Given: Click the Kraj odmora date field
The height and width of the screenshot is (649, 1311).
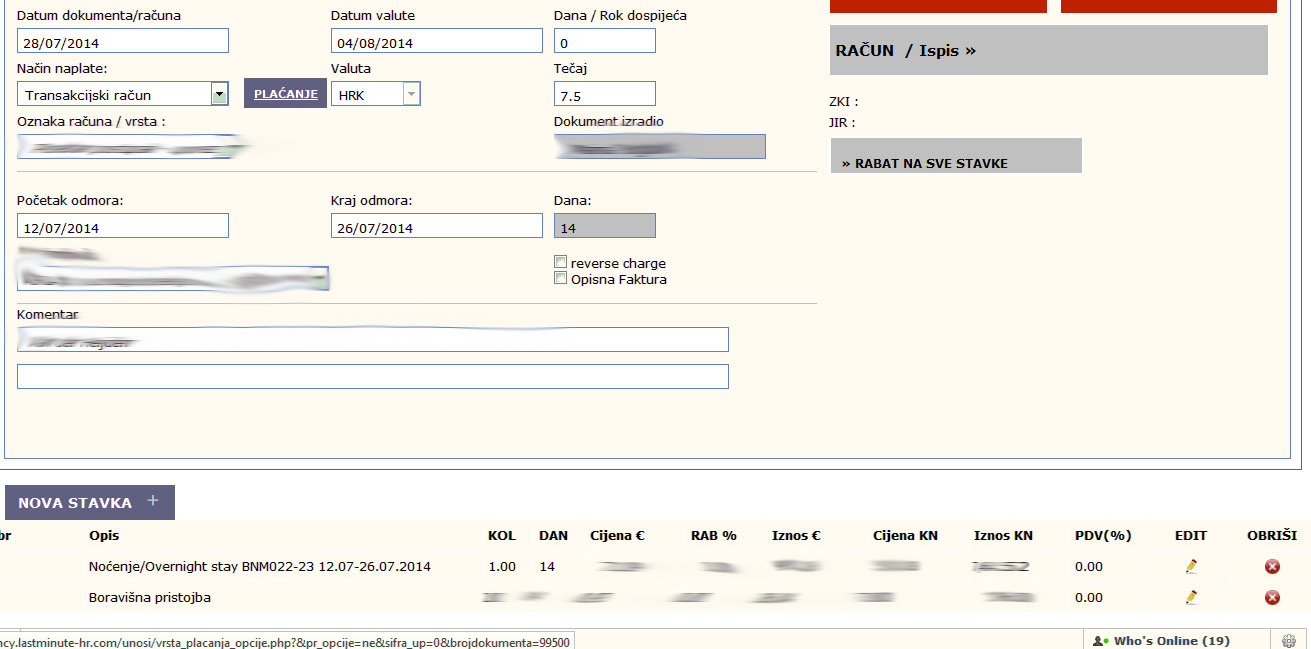Looking at the screenshot, I should point(437,226).
